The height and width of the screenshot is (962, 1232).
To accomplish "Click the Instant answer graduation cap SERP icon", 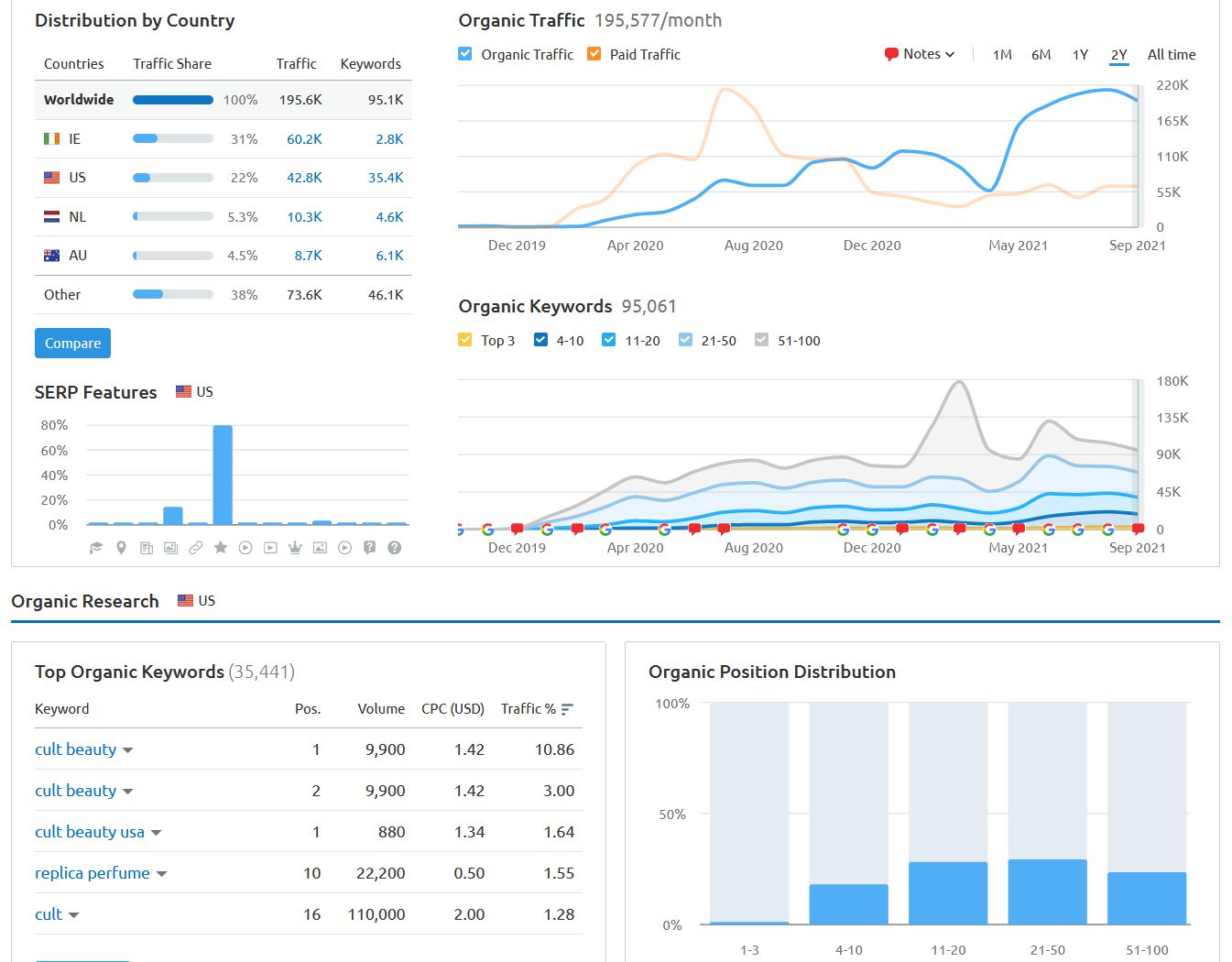I will tap(96, 548).
